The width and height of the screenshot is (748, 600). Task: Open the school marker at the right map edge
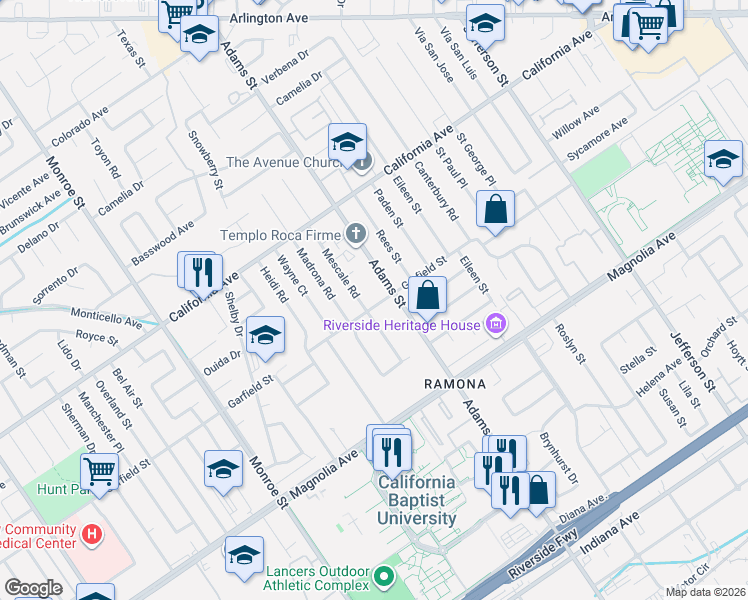pos(723,160)
